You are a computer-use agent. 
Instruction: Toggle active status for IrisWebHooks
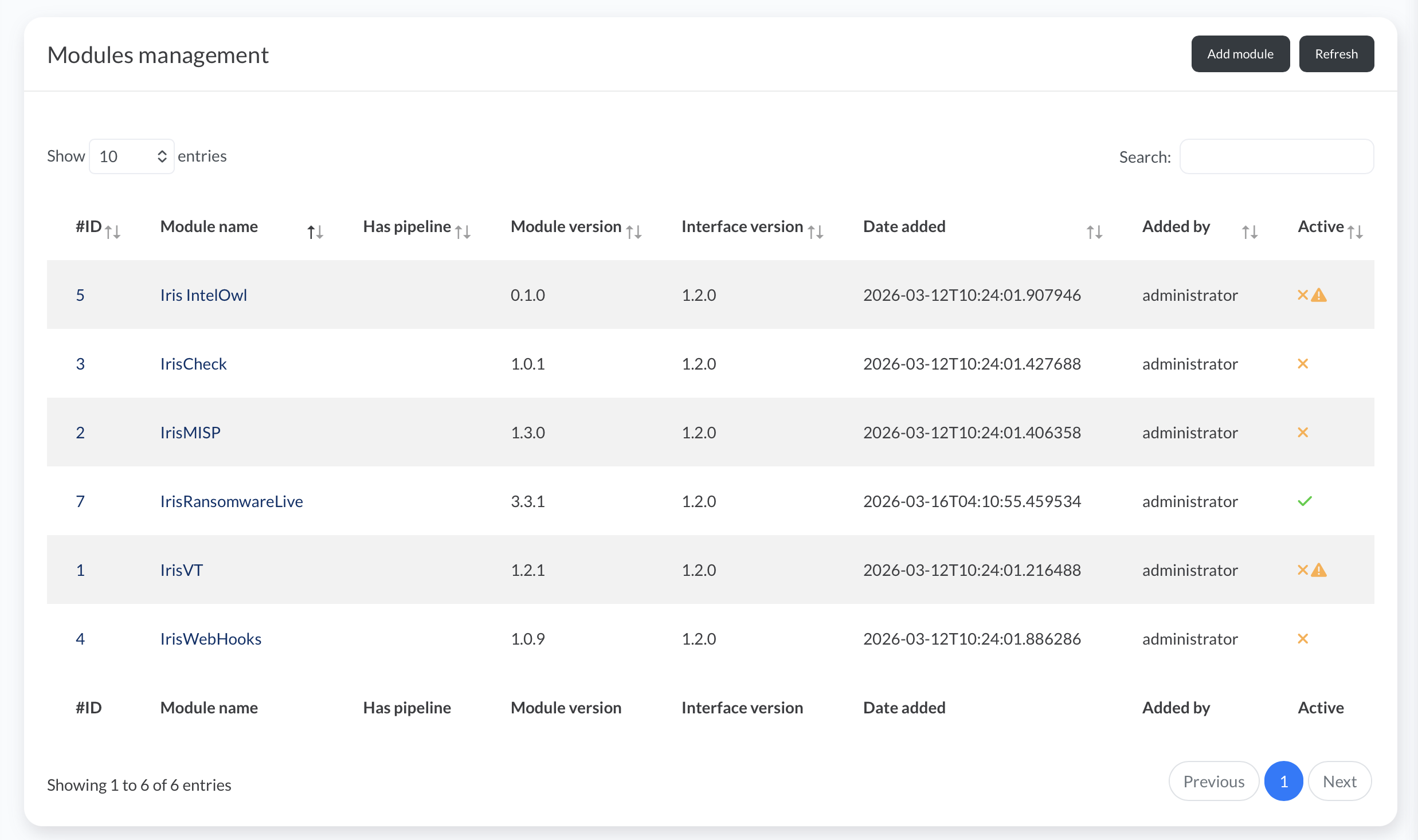[1303, 638]
